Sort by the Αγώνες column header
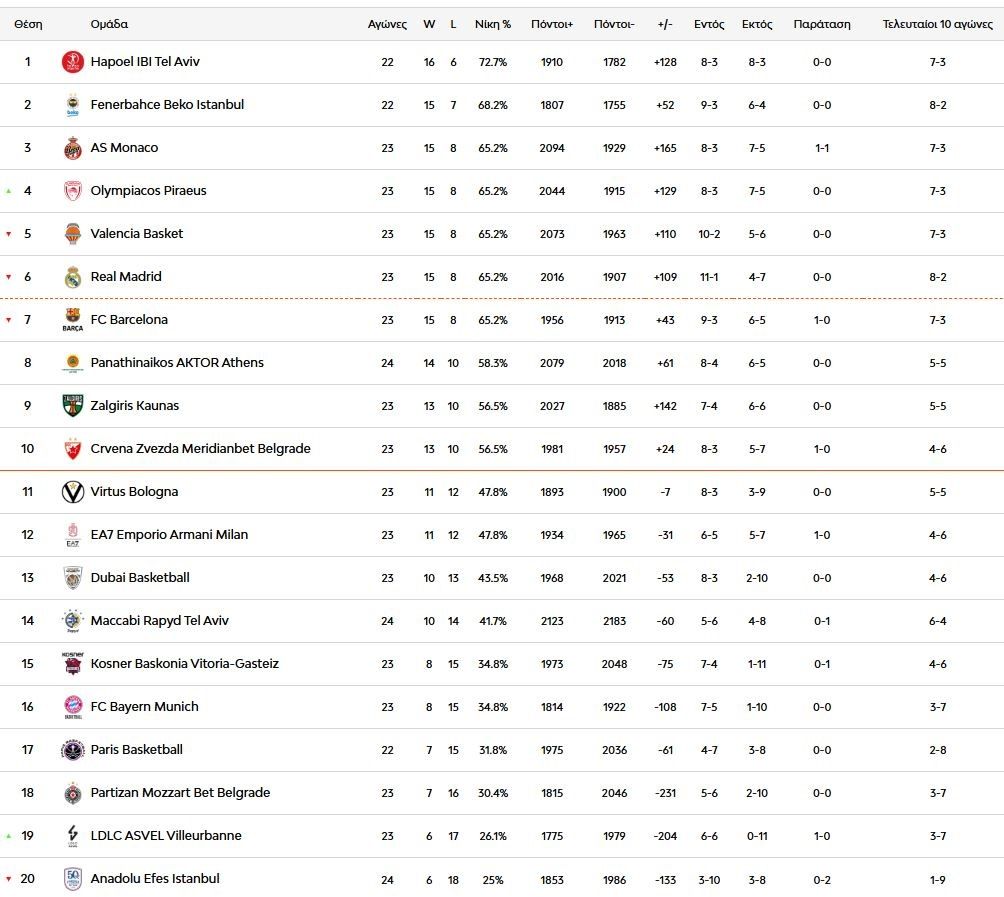The height and width of the screenshot is (897, 1004). [387, 24]
